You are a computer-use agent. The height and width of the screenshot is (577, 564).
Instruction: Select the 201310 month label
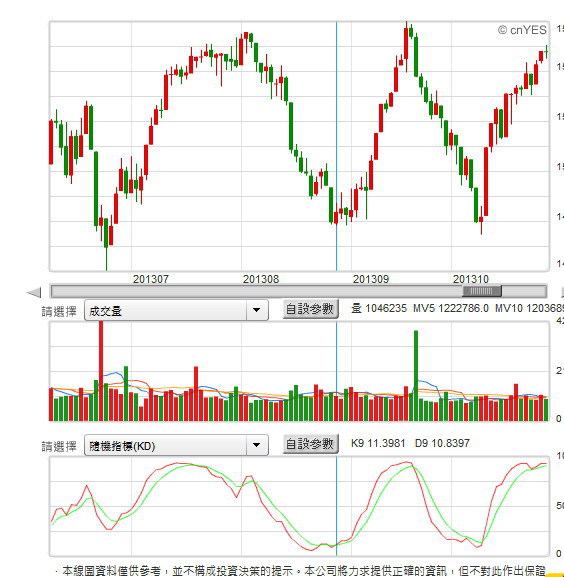pyautogui.click(x=471, y=279)
